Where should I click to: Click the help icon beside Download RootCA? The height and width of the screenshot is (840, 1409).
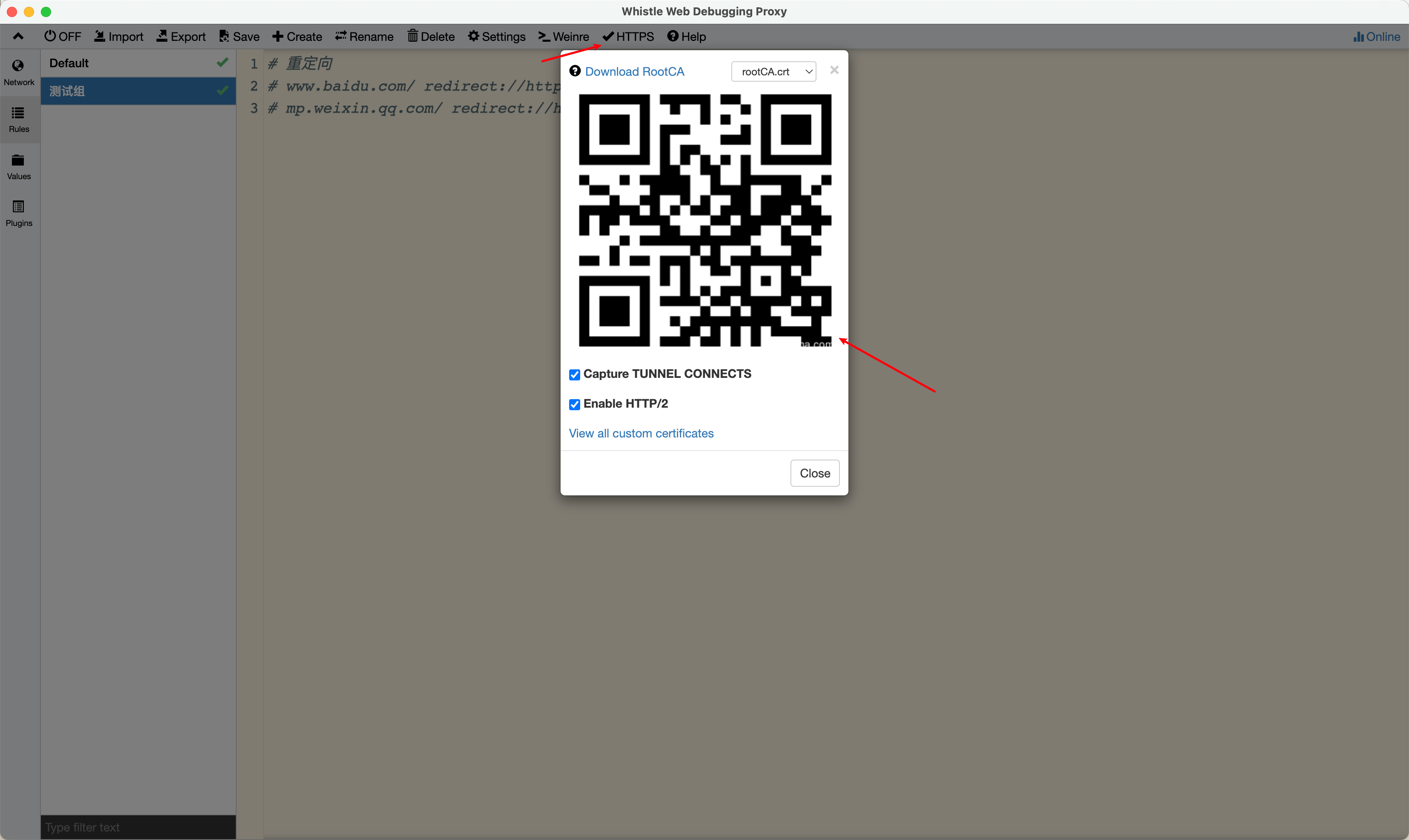coord(575,71)
